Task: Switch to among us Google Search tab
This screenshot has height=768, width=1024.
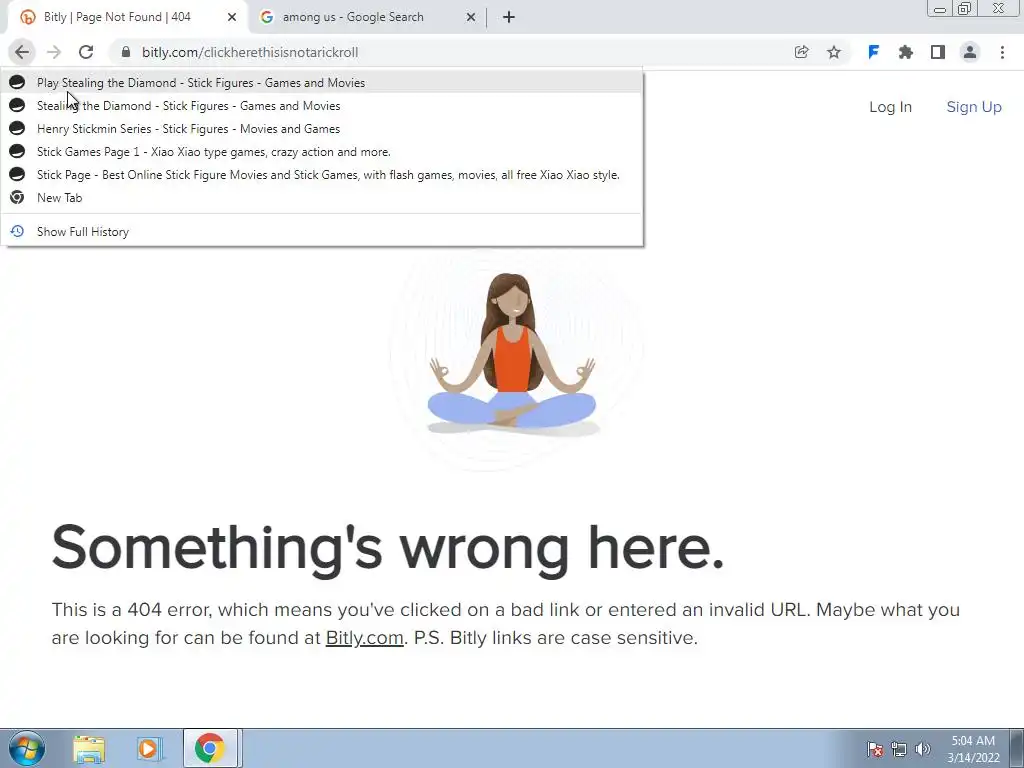Action: click(368, 17)
